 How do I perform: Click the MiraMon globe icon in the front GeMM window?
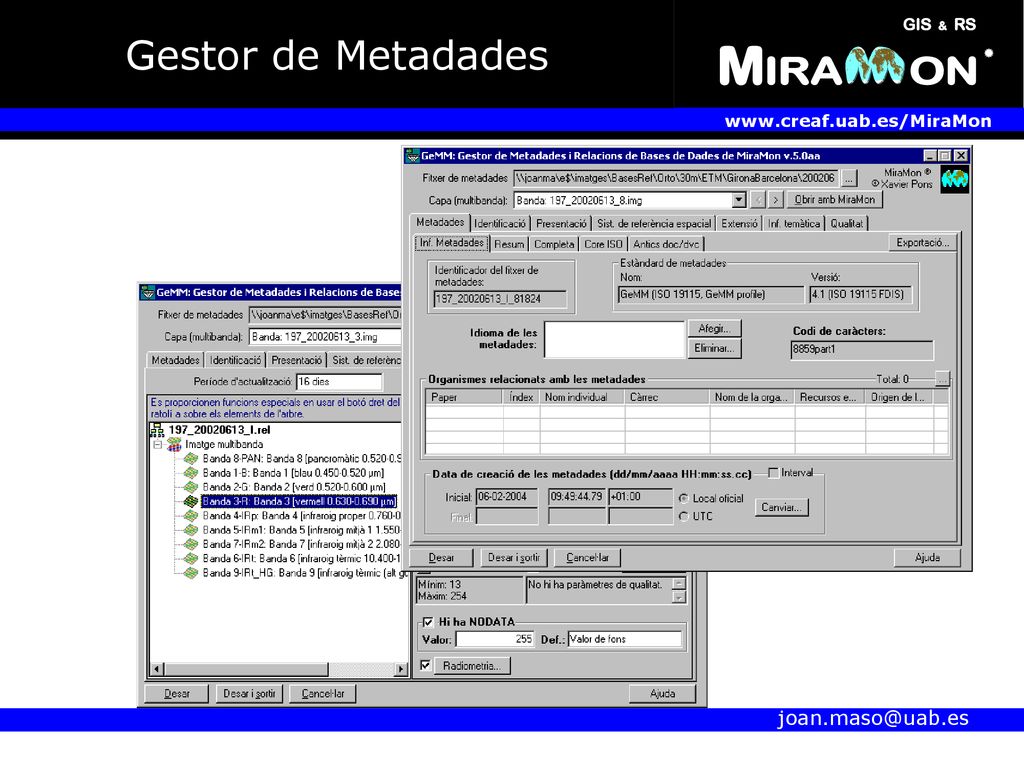954,179
